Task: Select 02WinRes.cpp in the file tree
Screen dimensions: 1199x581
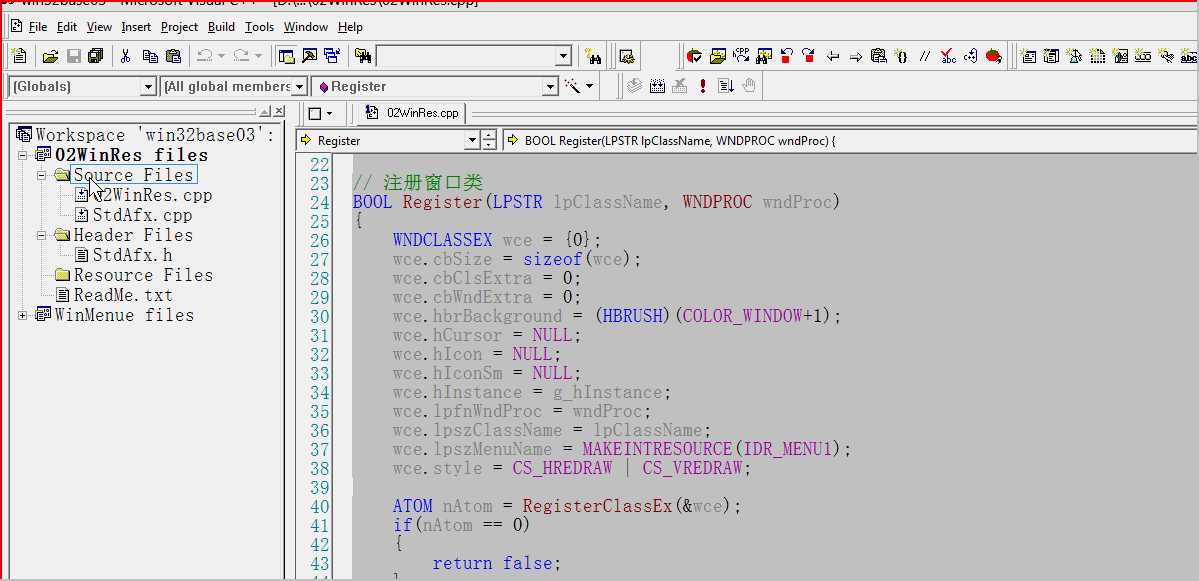Action: (152, 196)
